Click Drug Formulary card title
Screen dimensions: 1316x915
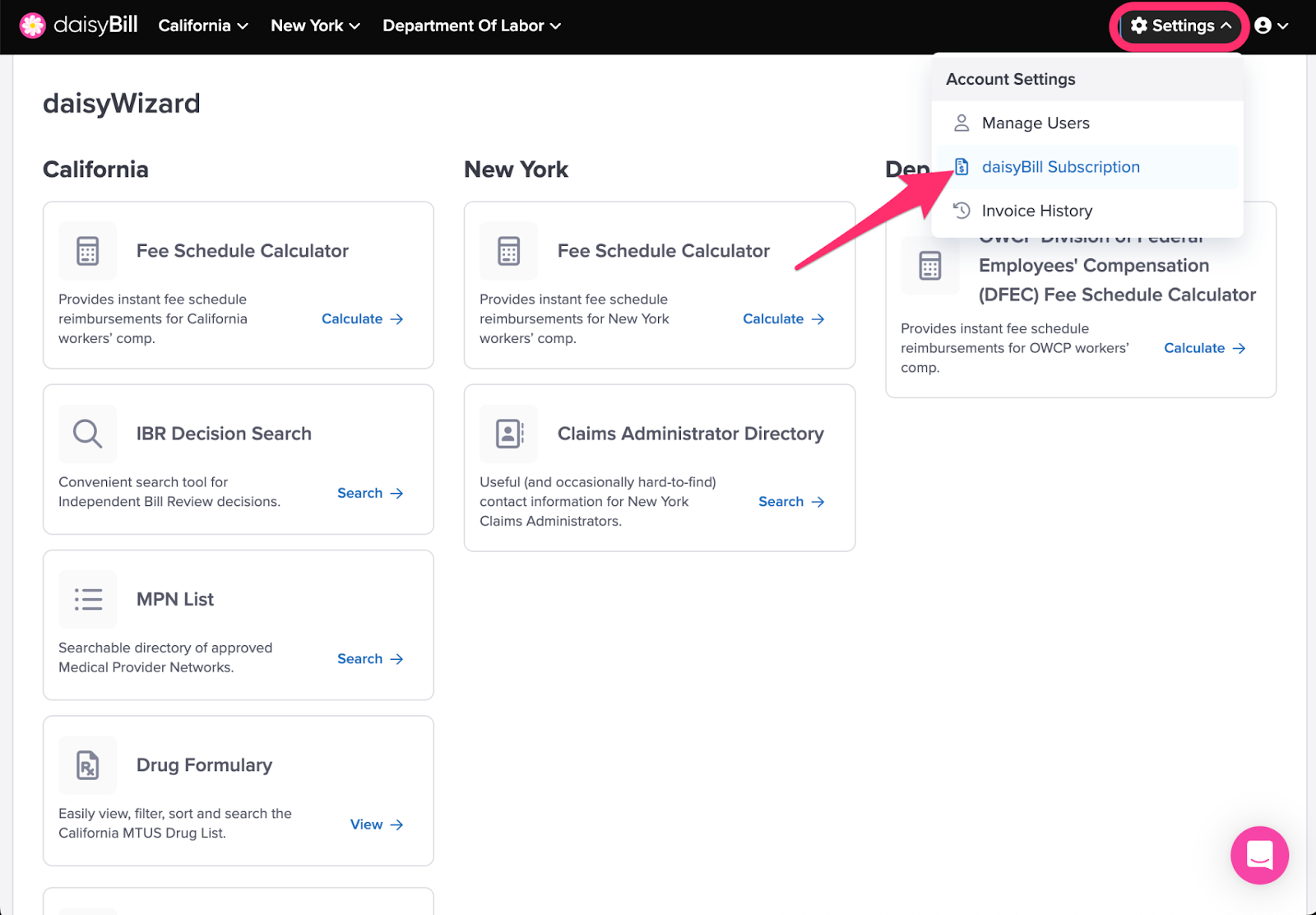tap(204, 765)
